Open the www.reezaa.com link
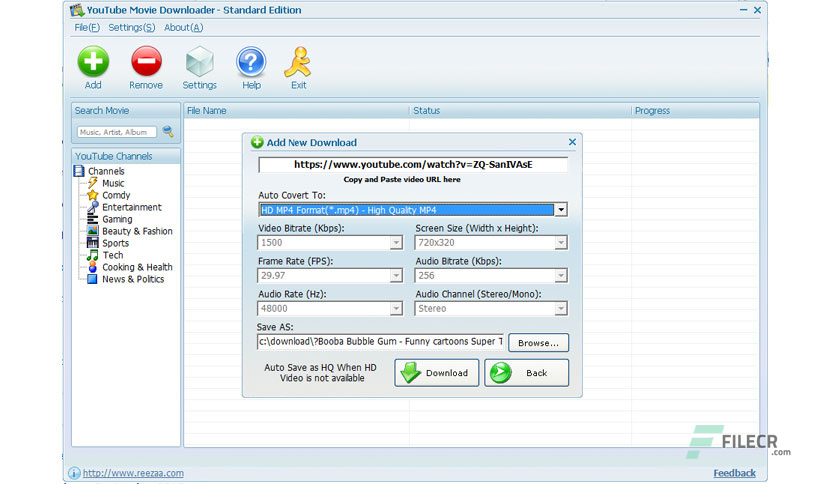The width and height of the screenshot is (836, 484). [x=133, y=473]
